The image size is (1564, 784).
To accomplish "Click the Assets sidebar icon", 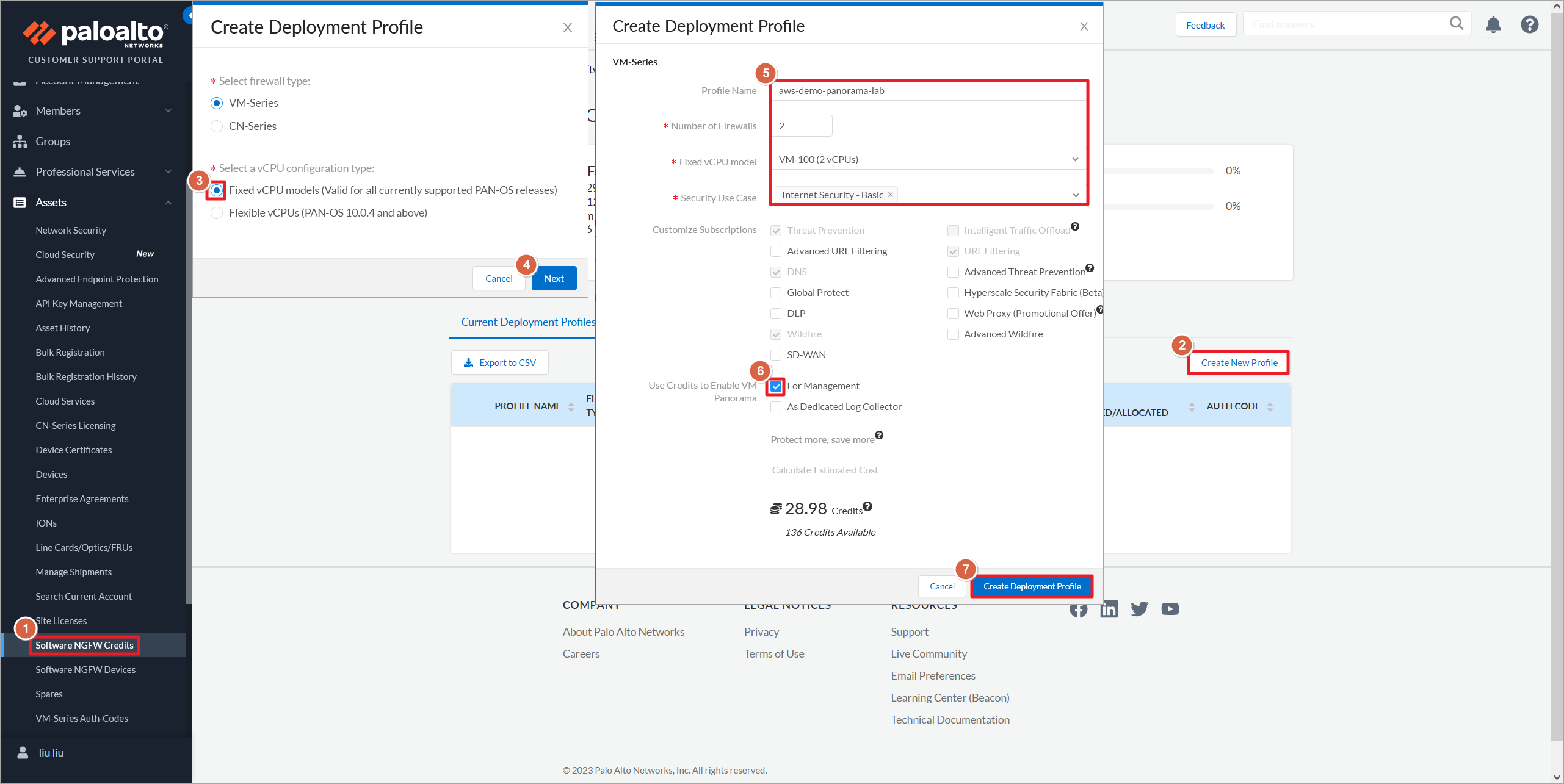I will coord(19,201).
